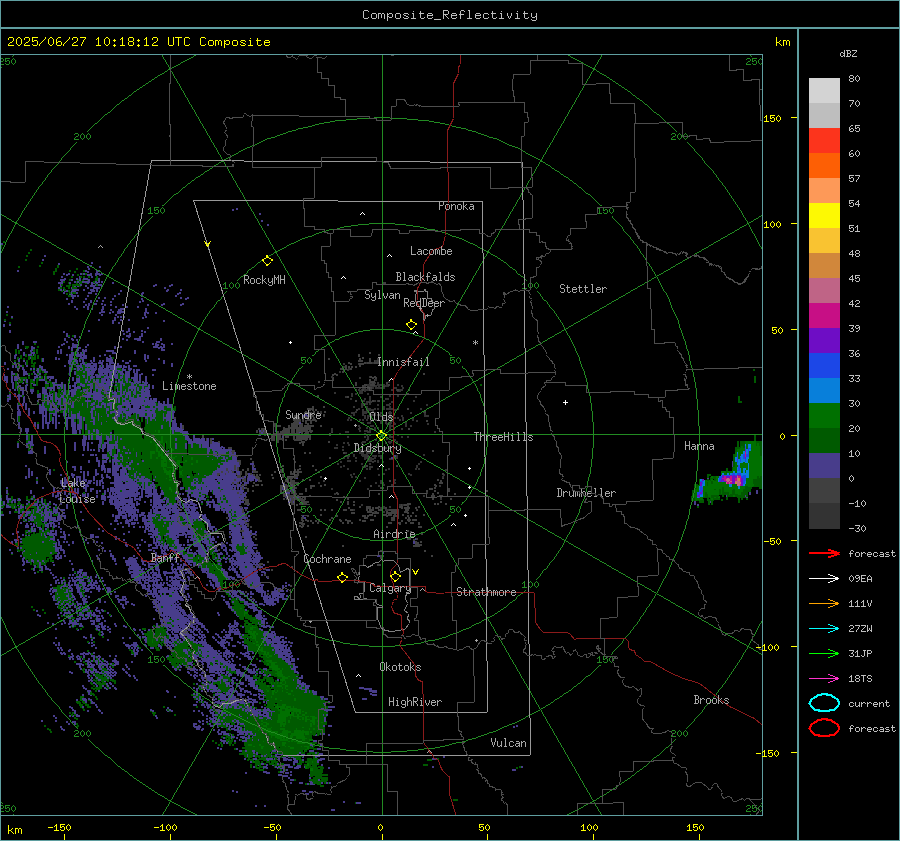This screenshot has height=841, width=900.
Task: Click the ThreeHills city label
Action: tap(503, 437)
